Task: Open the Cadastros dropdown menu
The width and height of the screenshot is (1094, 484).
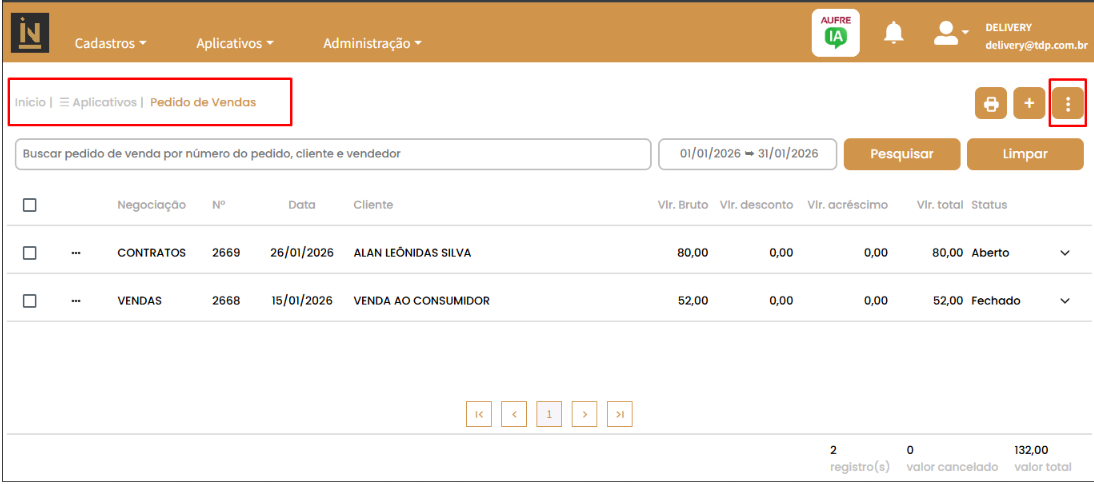Action: (x=110, y=44)
